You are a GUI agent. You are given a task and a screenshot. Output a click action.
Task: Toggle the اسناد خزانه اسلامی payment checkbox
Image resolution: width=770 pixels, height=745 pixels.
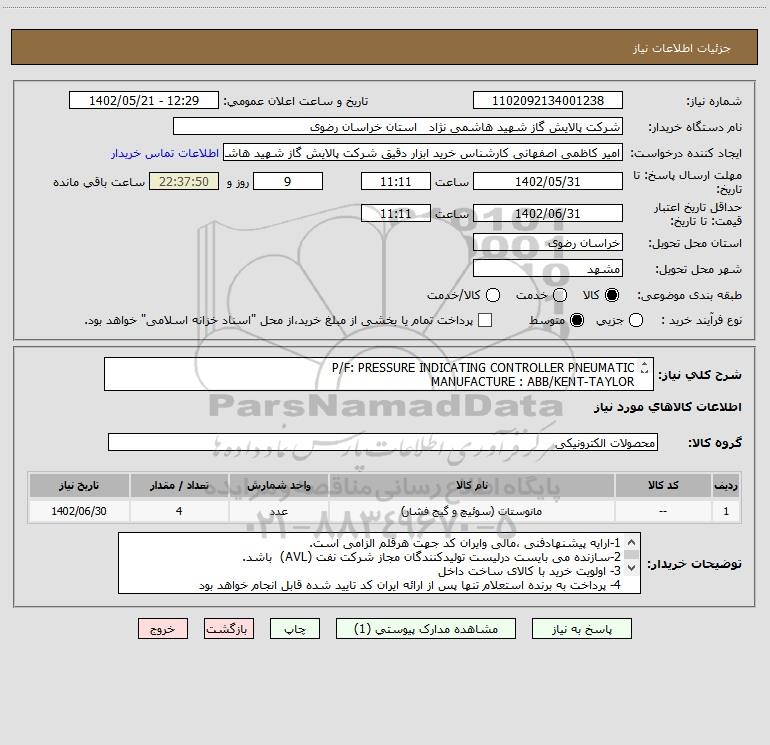485,320
